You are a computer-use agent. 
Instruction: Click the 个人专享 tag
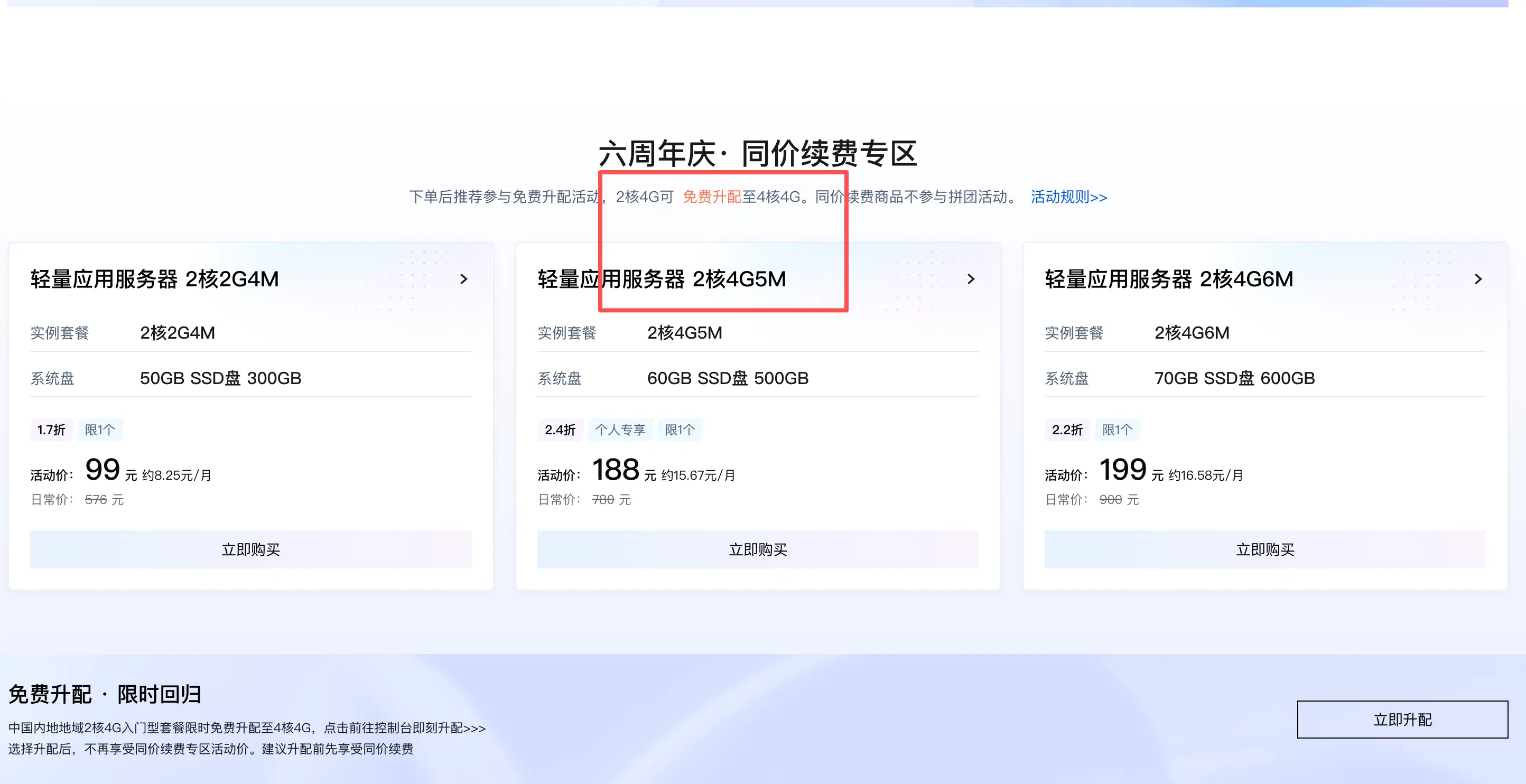point(620,430)
